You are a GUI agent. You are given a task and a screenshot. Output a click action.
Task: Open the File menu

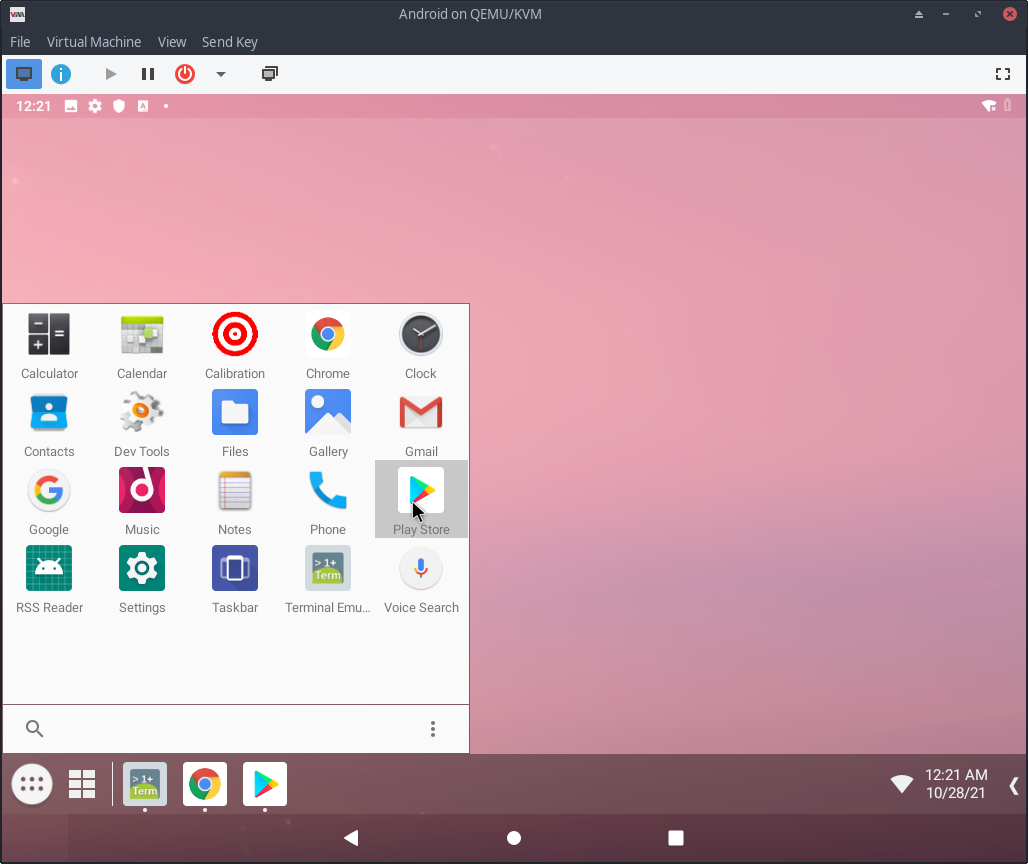[x=20, y=42]
